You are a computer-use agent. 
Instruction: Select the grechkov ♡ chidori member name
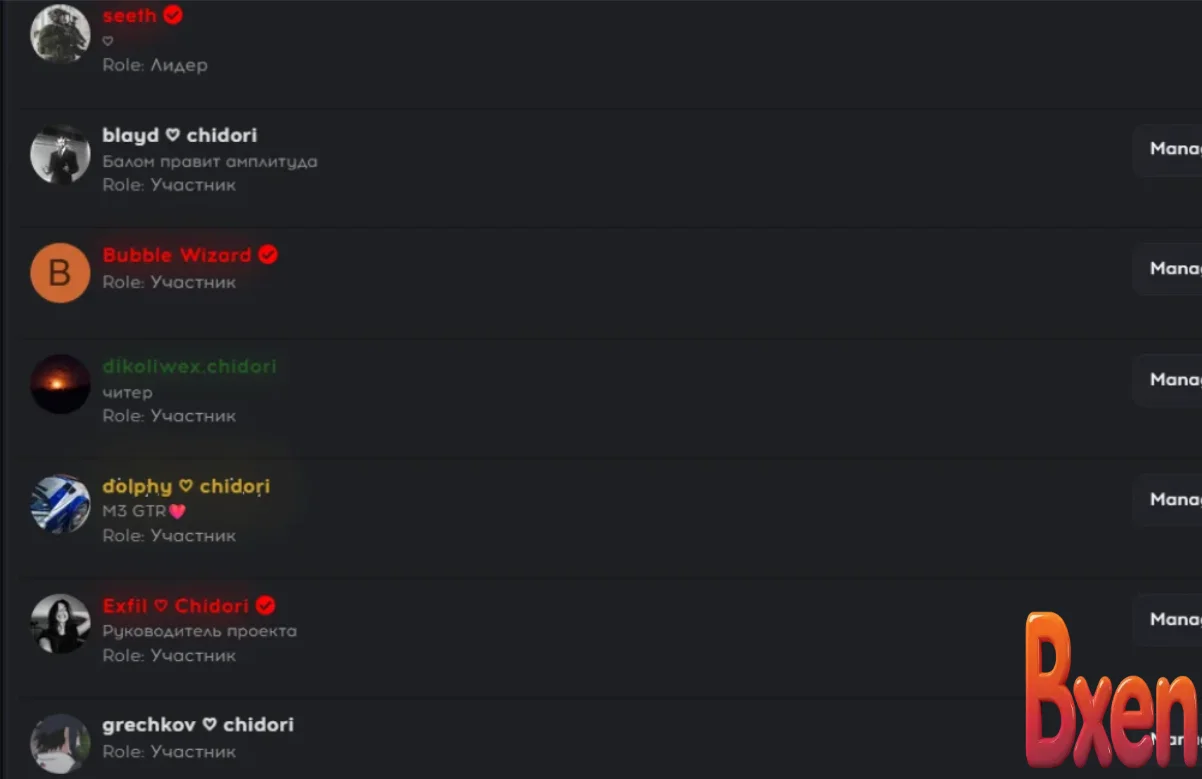198,724
